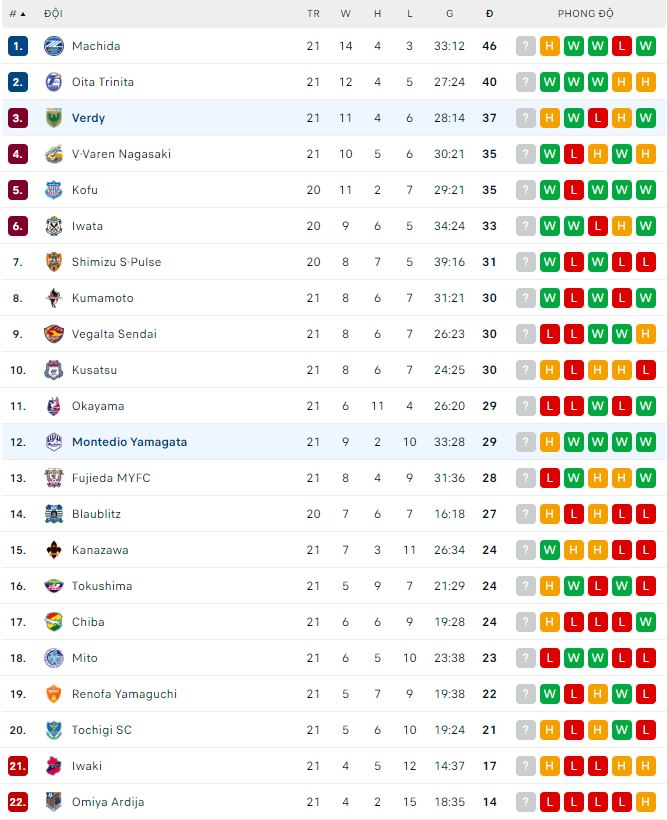Open the Fujieda MYFC team page

(111, 478)
